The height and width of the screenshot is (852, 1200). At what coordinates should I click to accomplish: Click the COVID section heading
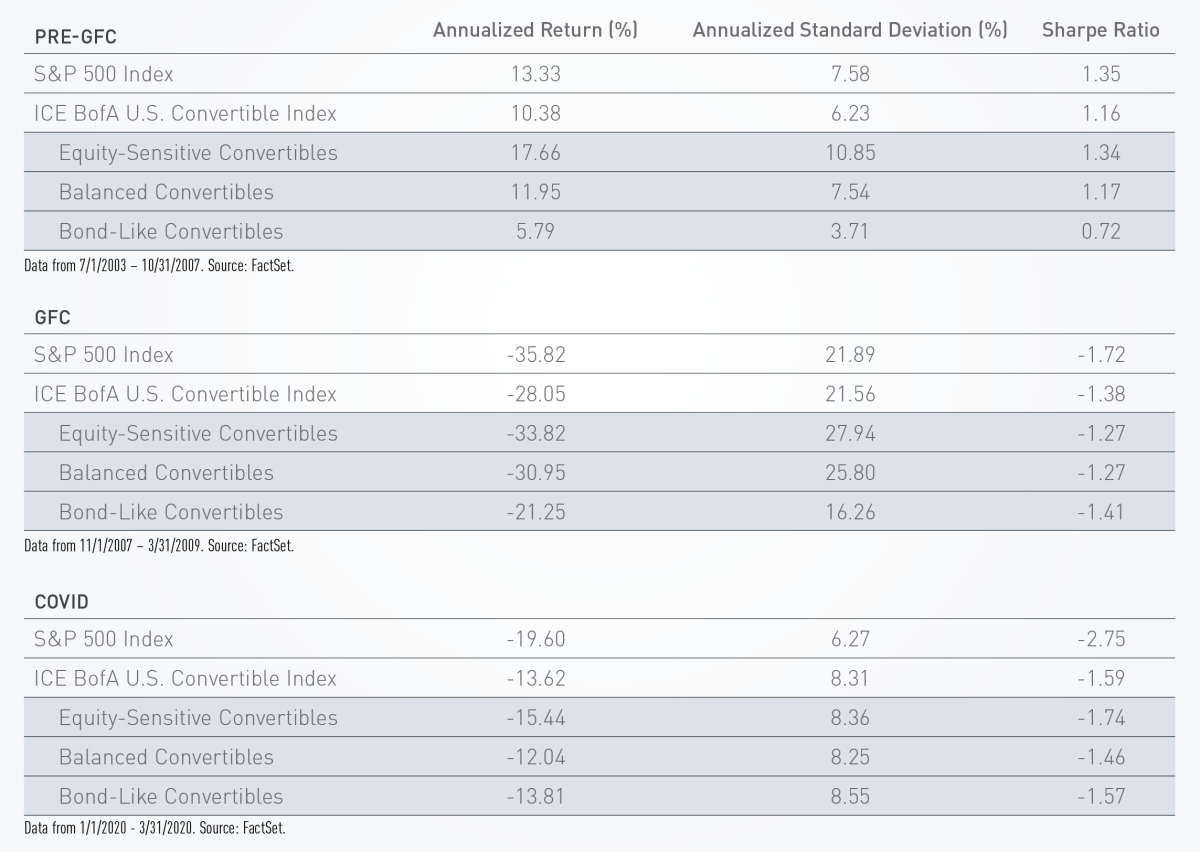[x=62, y=603]
